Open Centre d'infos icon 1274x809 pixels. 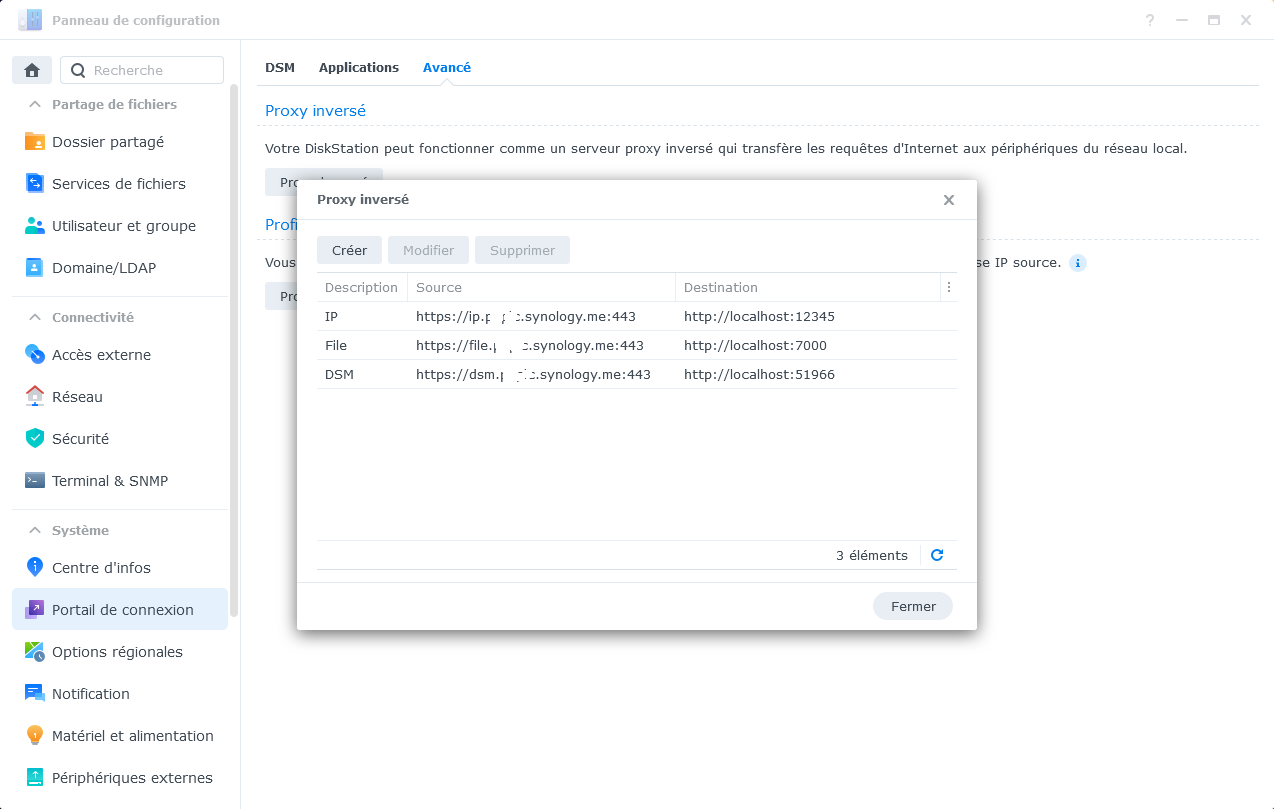(35, 568)
